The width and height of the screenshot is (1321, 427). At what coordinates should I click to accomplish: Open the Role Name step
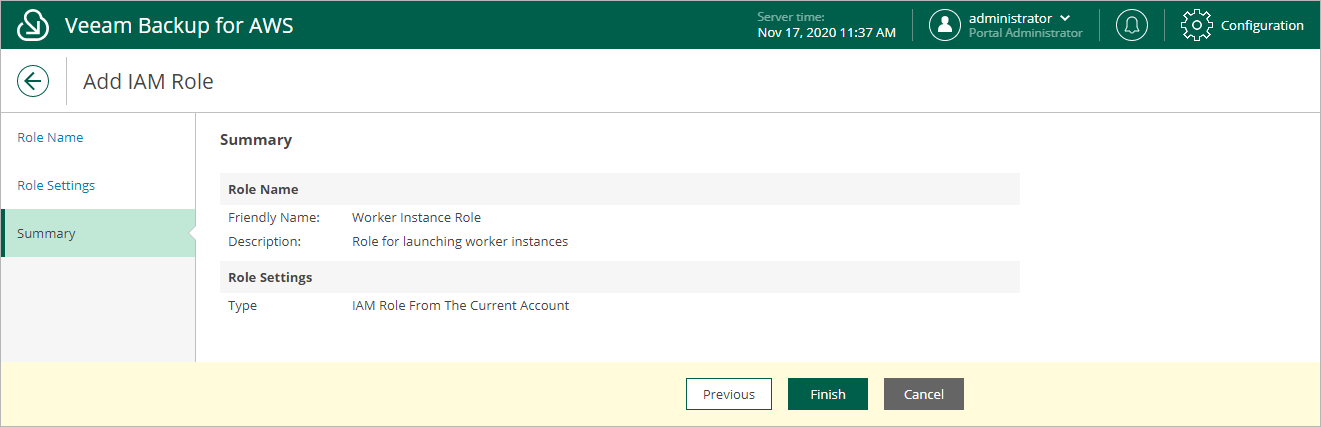click(50, 137)
